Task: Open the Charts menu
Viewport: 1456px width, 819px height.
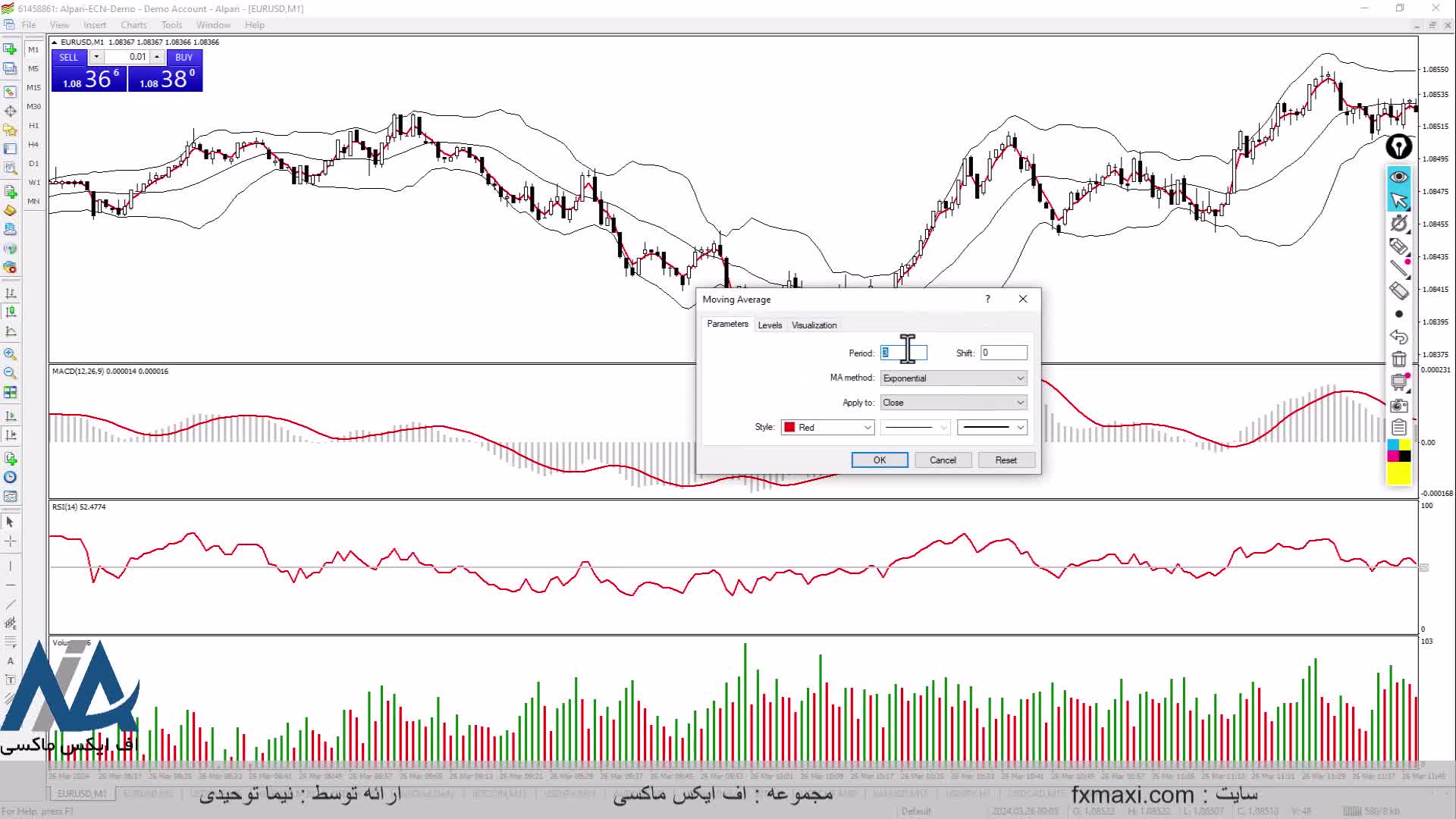Action: 133,25
